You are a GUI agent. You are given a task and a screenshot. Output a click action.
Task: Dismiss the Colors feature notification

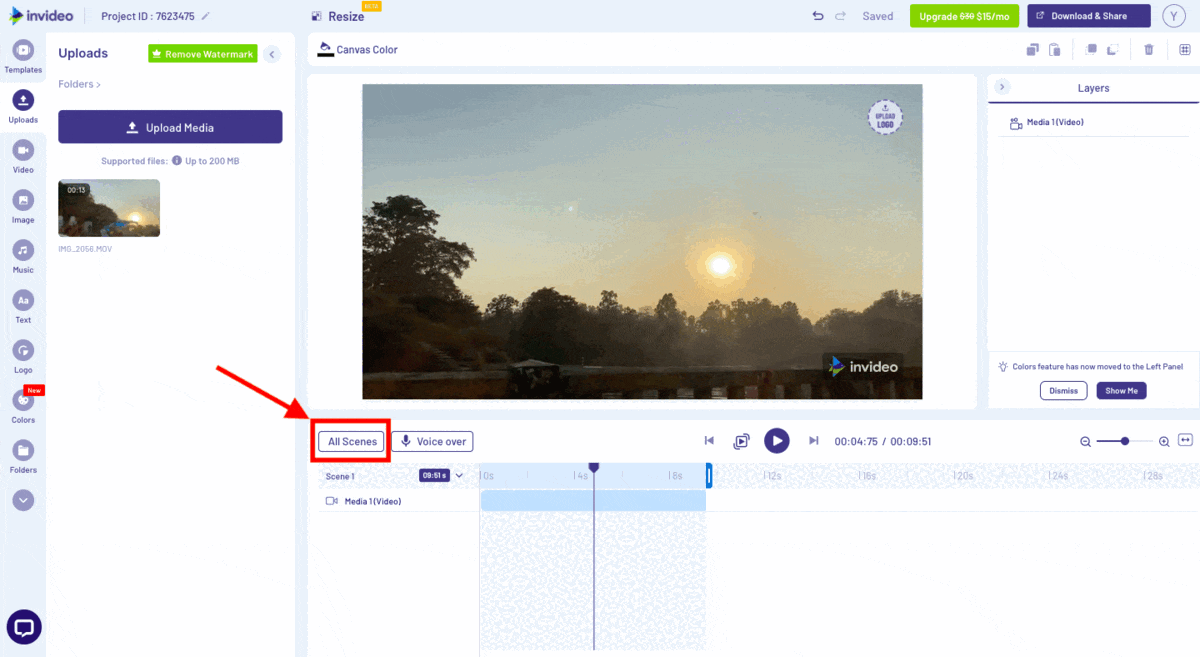(1063, 390)
